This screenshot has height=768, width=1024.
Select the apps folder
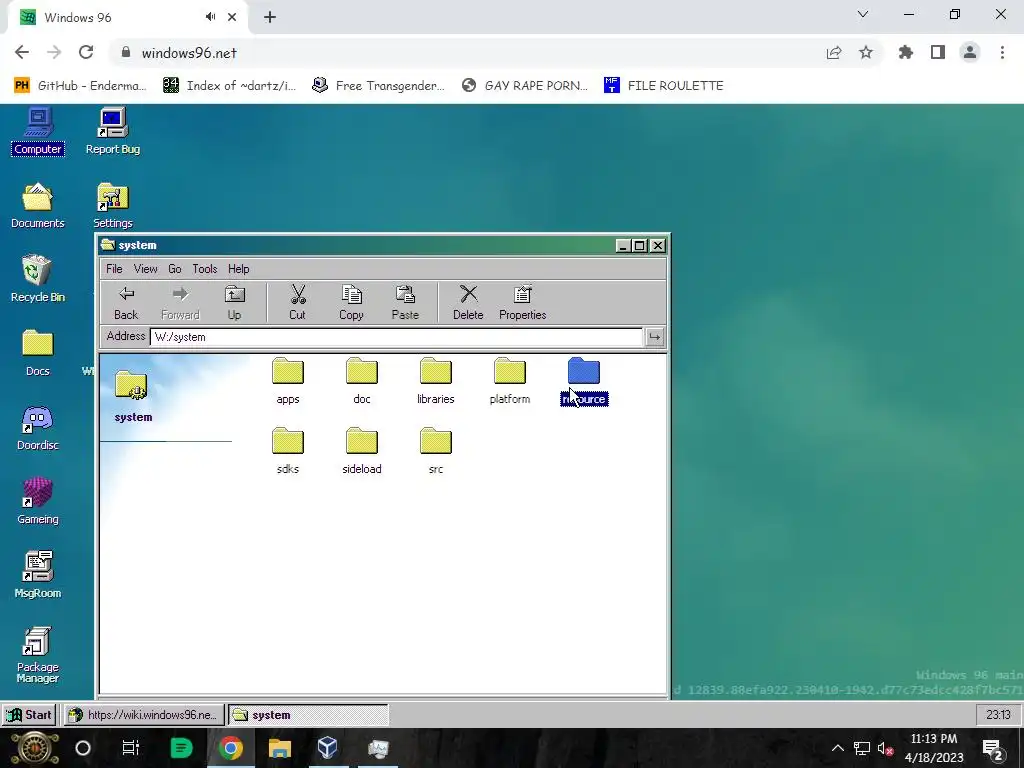(288, 381)
